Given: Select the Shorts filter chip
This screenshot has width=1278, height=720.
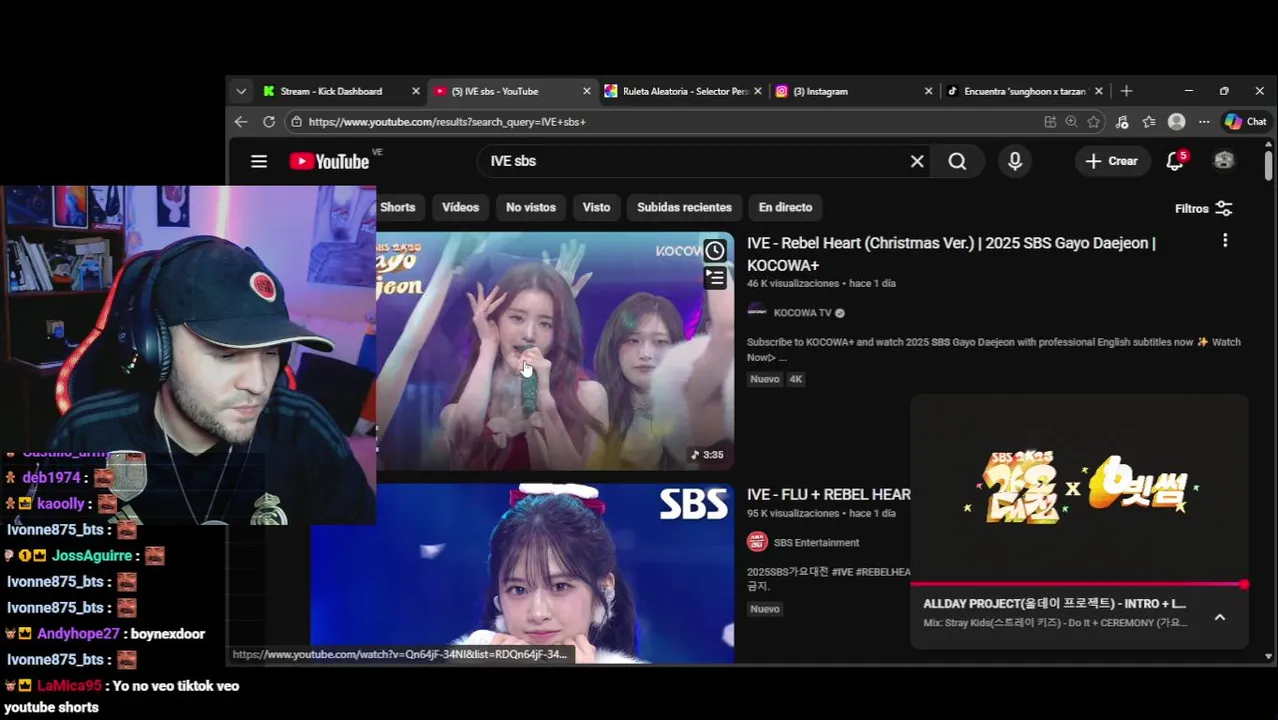Looking at the screenshot, I should 397,207.
